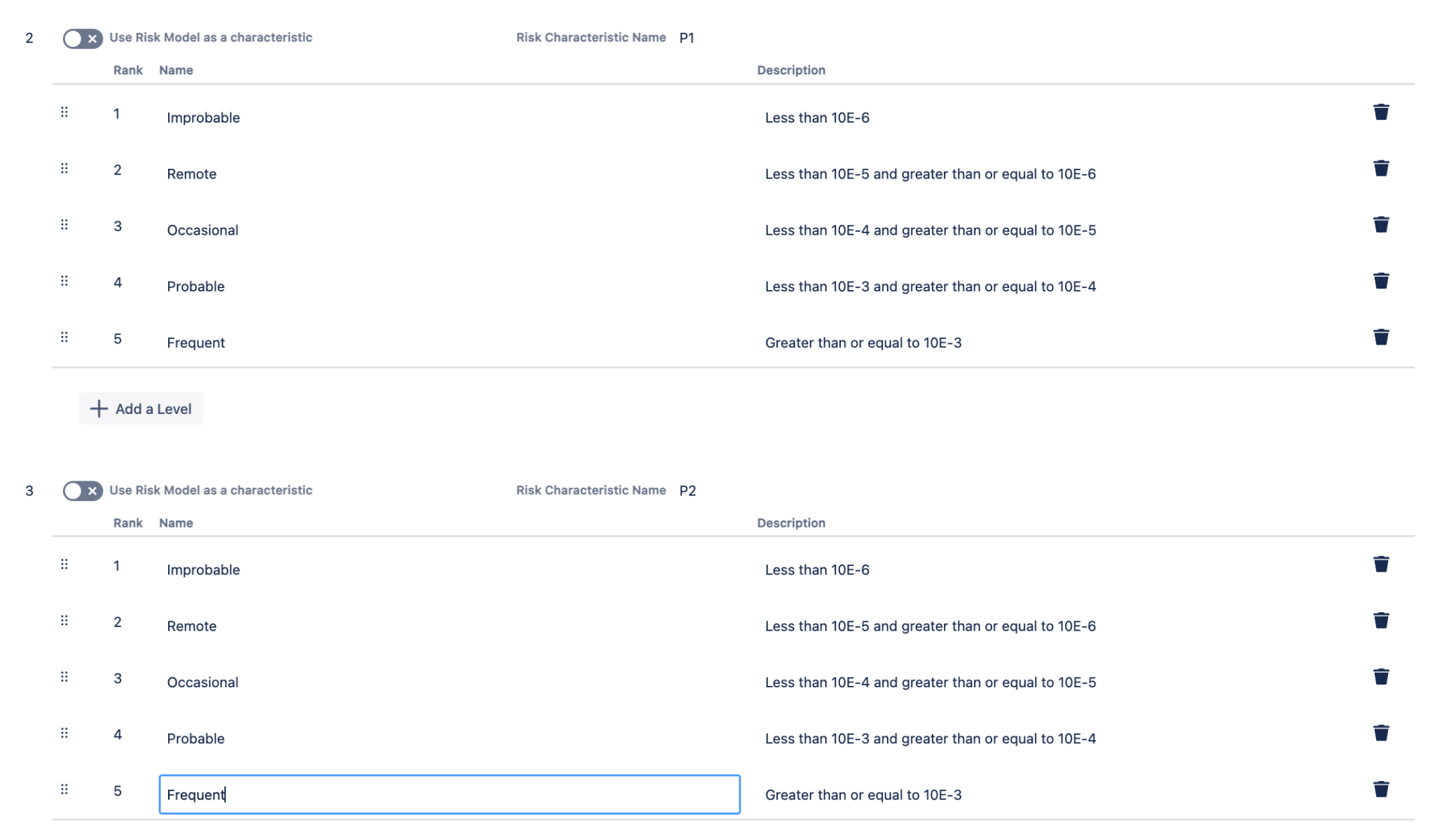Edit P2 Frequent description text
The height and width of the screenshot is (840, 1435).
(863, 794)
